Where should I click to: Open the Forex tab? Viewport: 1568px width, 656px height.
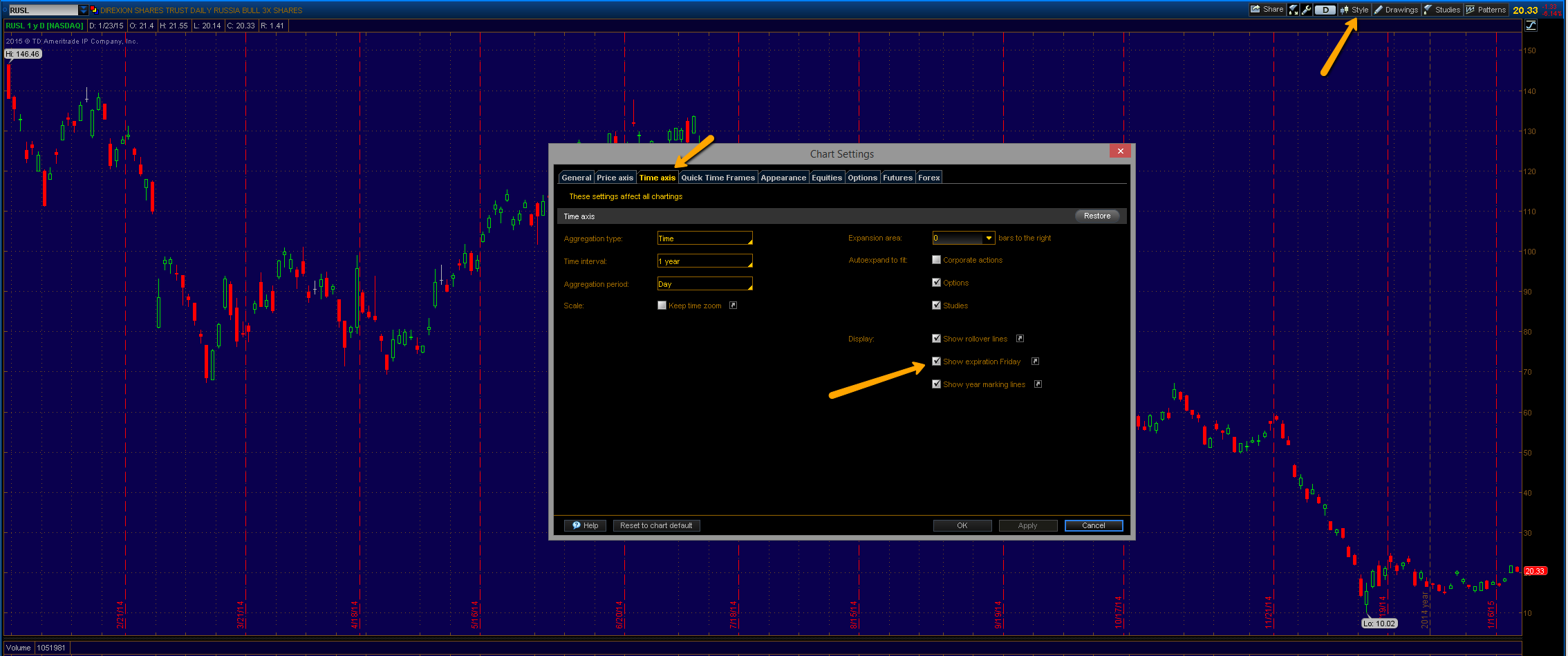pos(928,178)
